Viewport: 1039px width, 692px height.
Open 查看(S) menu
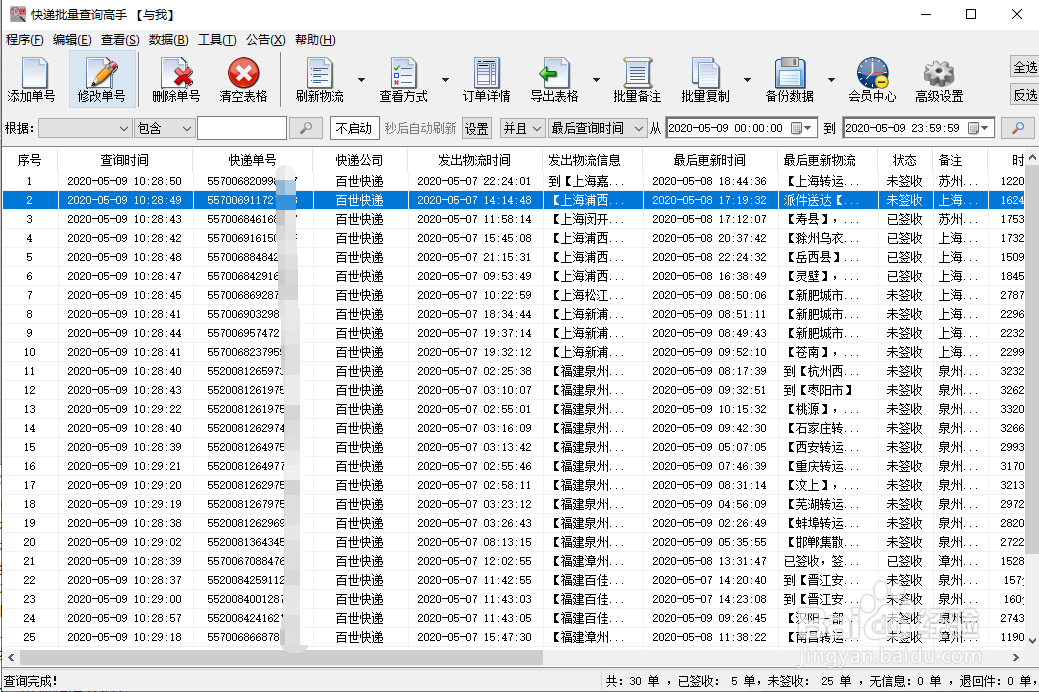pyautogui.click(x=120, y=40)
